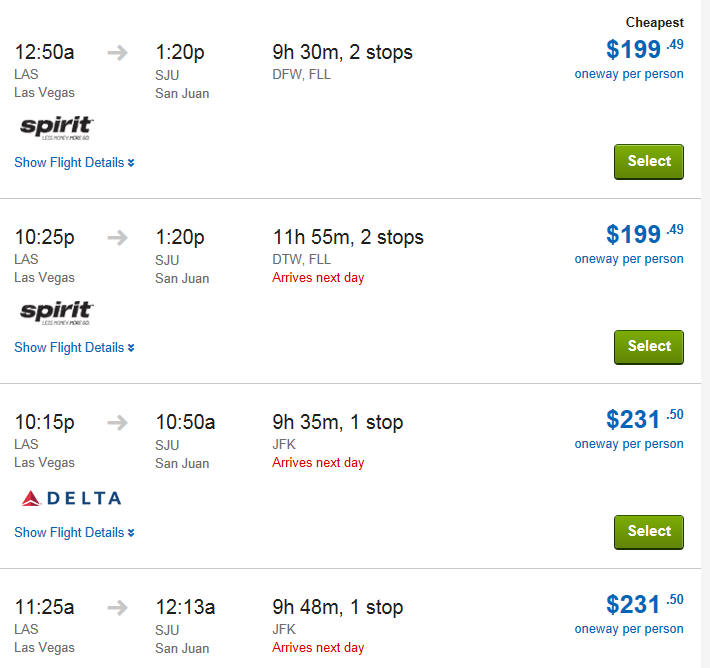Click the $231.50 price on the Delta flight

pyautogui.click(x=645, y=419)
